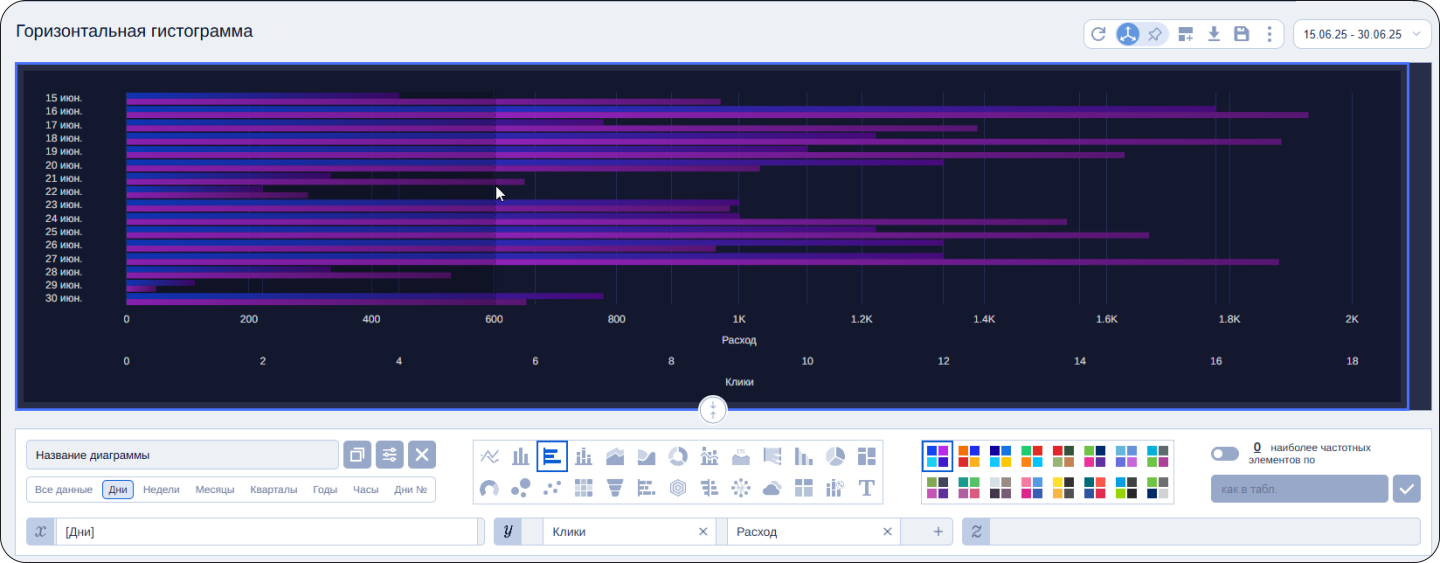Click the Название диаграммы input field
The width and height of the screenshot is (1440, 563).
point(182,455)
